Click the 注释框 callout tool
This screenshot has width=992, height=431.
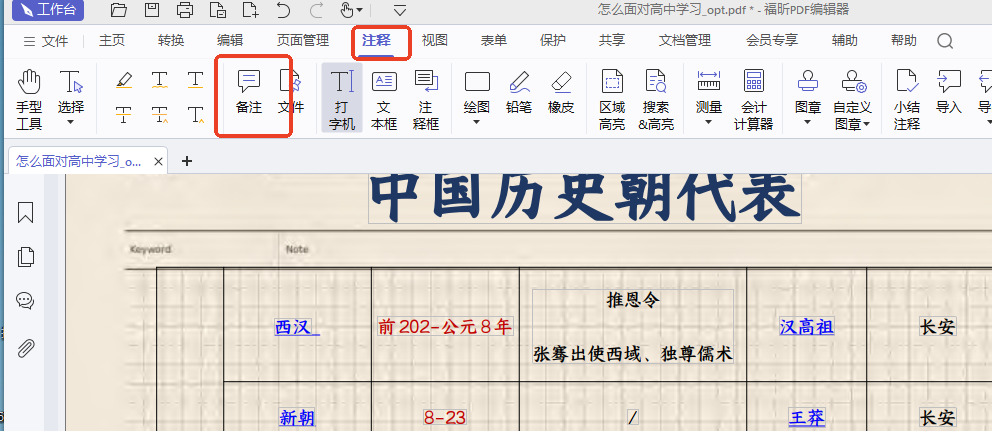426,99
